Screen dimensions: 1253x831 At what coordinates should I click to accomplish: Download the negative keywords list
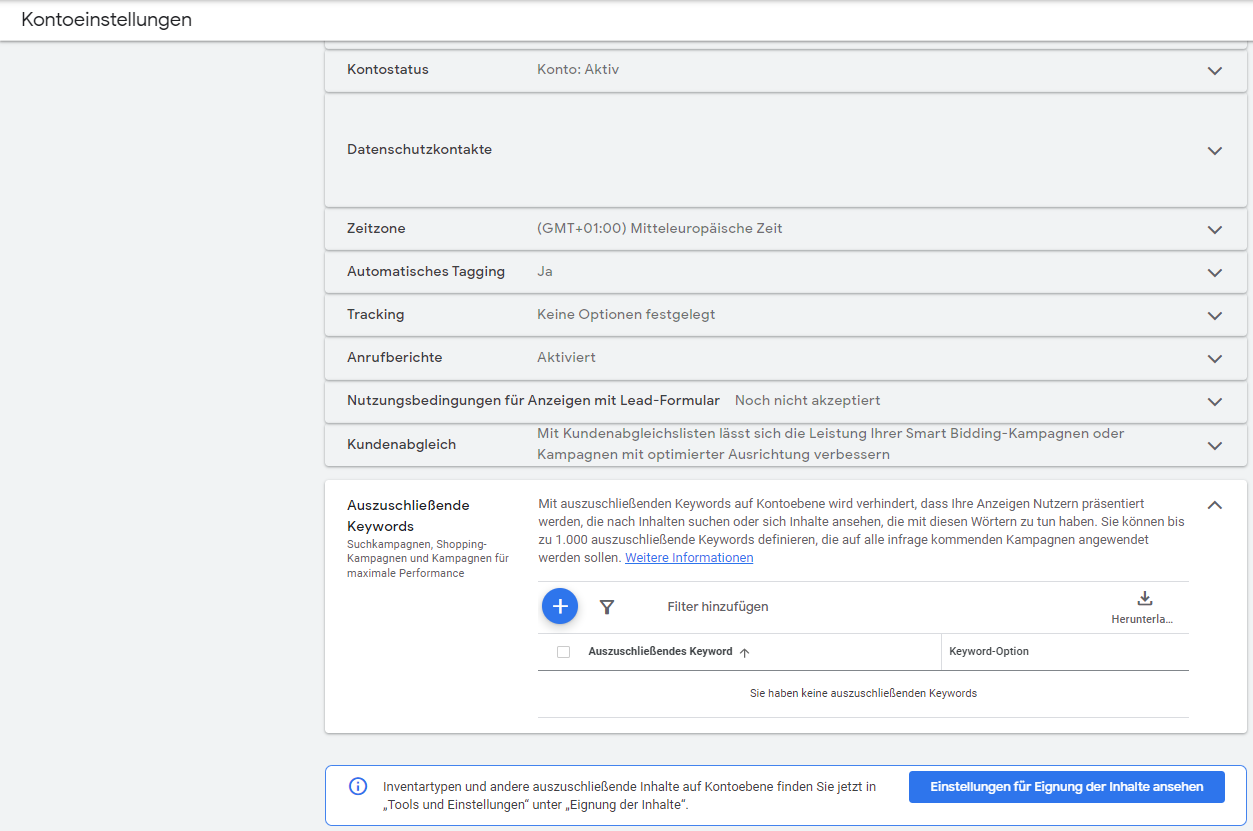(1145, 599)
